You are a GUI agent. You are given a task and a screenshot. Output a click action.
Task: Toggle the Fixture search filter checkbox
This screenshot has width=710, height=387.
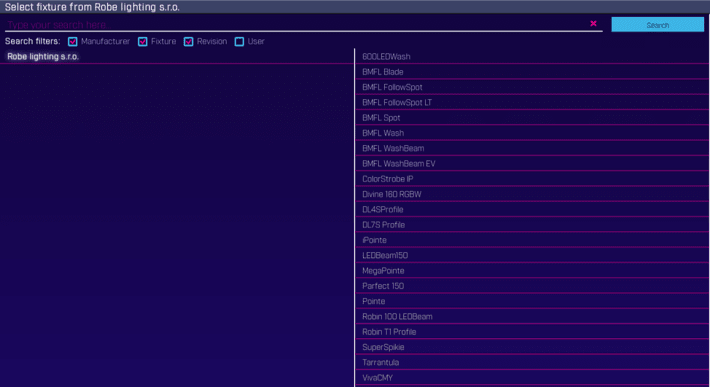(143, 42)
